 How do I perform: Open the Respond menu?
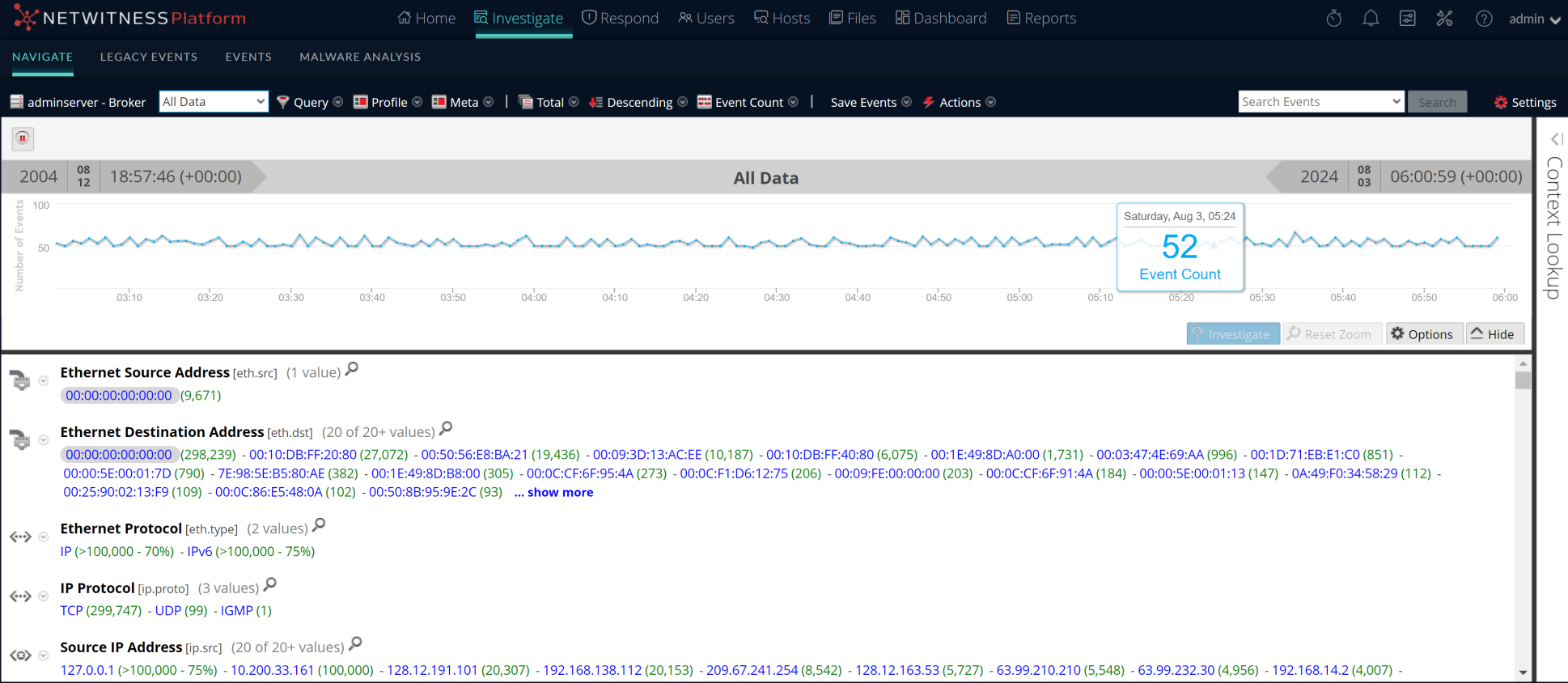(621, 18)
